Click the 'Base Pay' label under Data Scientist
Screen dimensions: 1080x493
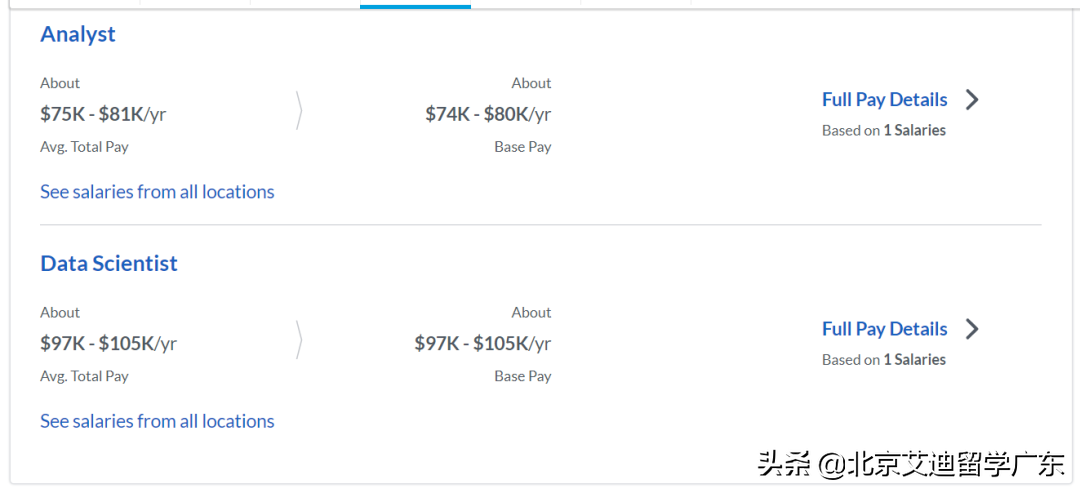pos(522,376)
